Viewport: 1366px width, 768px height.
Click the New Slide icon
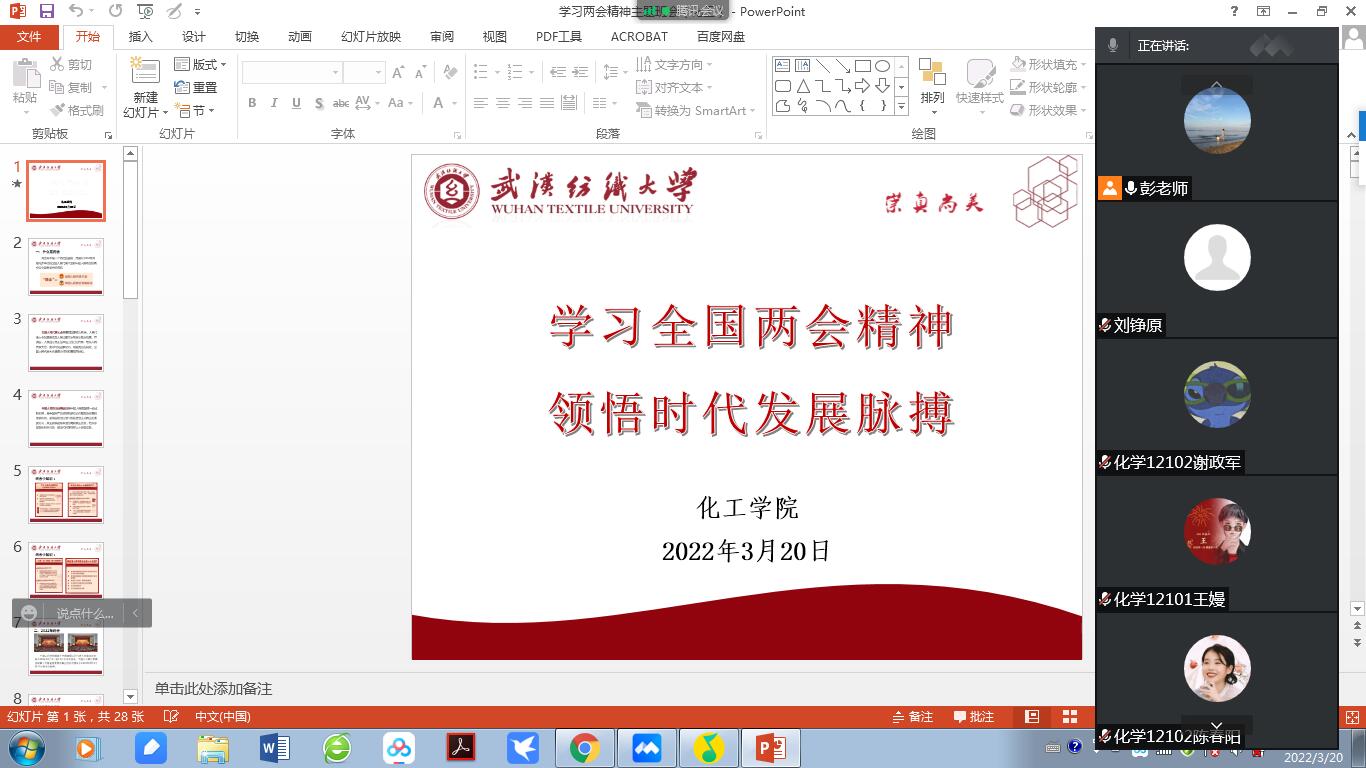(145, 75)
